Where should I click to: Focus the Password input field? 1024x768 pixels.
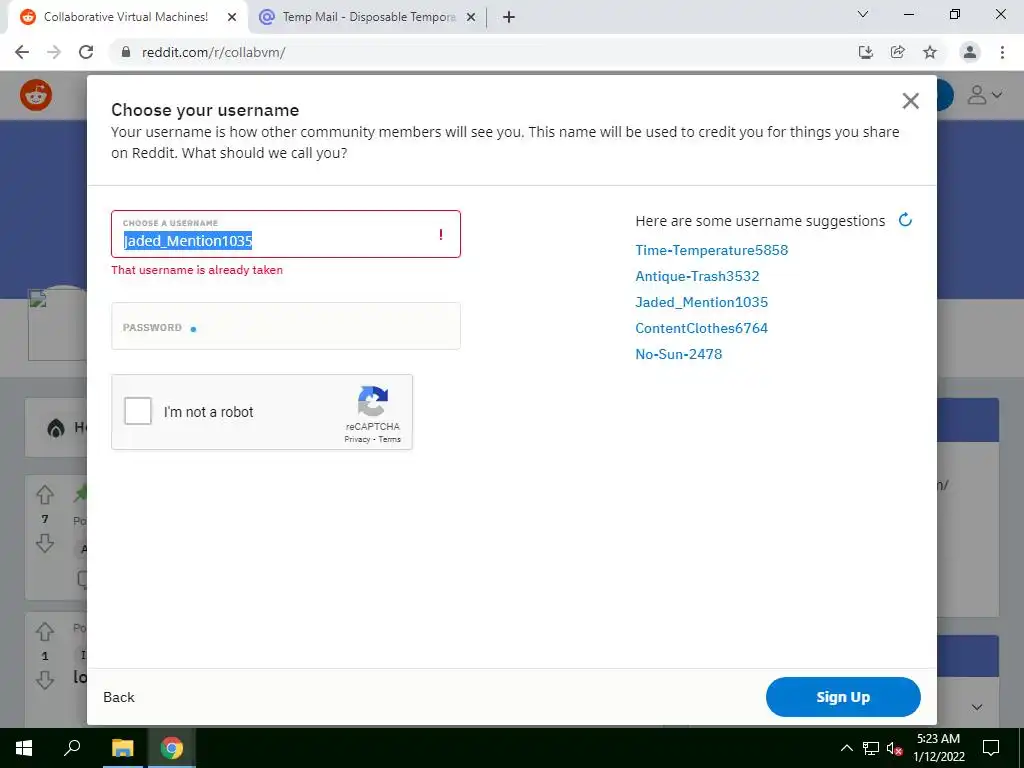286,326
